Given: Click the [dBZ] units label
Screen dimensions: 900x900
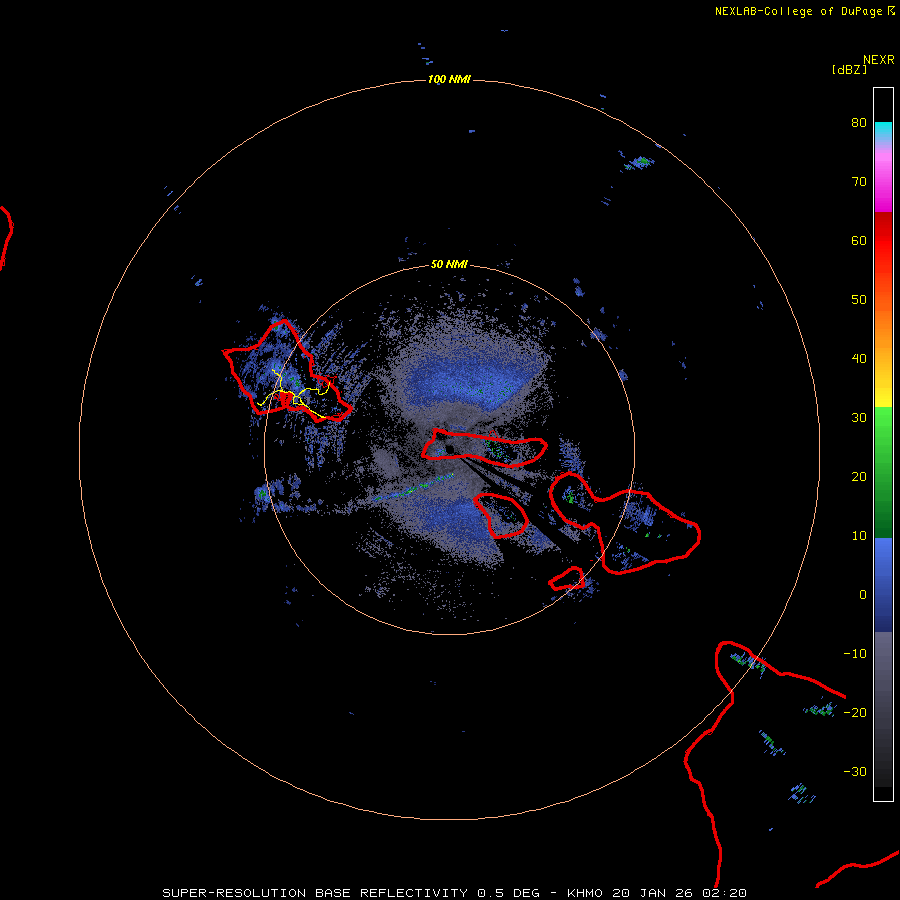Looking at the screenshot, I should tap(849, 70).
